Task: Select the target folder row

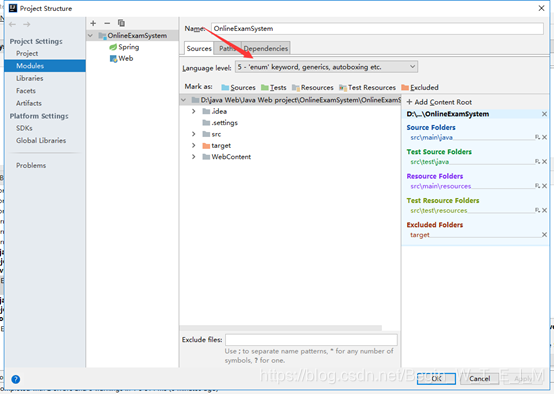Action: tap(217, 145)
